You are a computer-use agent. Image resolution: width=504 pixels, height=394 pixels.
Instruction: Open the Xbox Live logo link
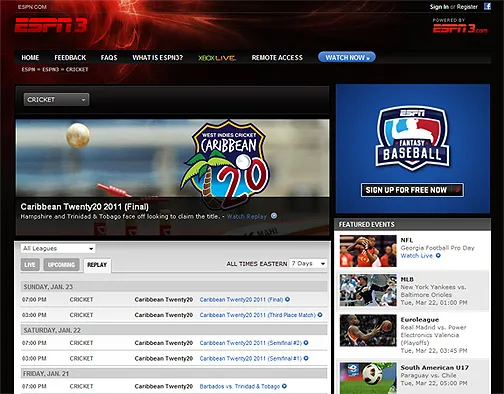(x=217, y=58)
